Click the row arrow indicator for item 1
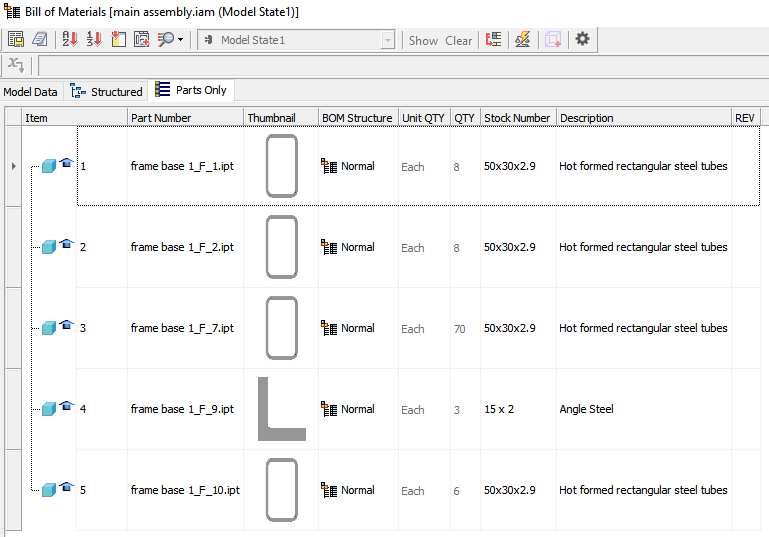Screen dimensions: 769x537 tap(13, 166)
